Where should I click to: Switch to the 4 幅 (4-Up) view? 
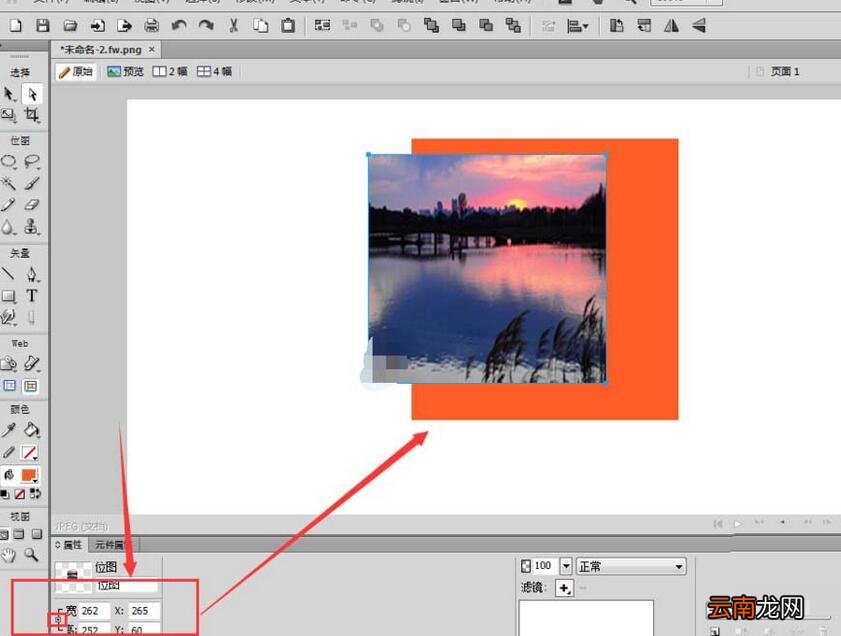click(x=215, y=71)
